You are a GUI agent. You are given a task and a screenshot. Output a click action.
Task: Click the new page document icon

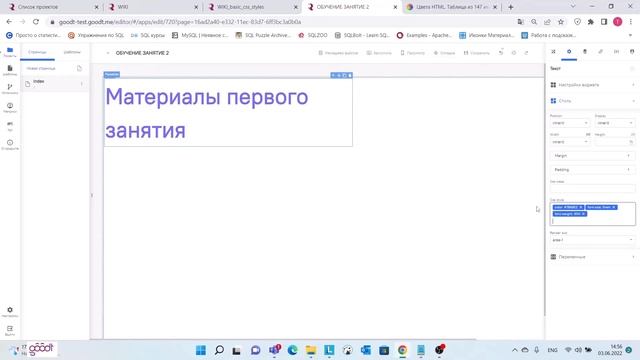coord(79,68)
